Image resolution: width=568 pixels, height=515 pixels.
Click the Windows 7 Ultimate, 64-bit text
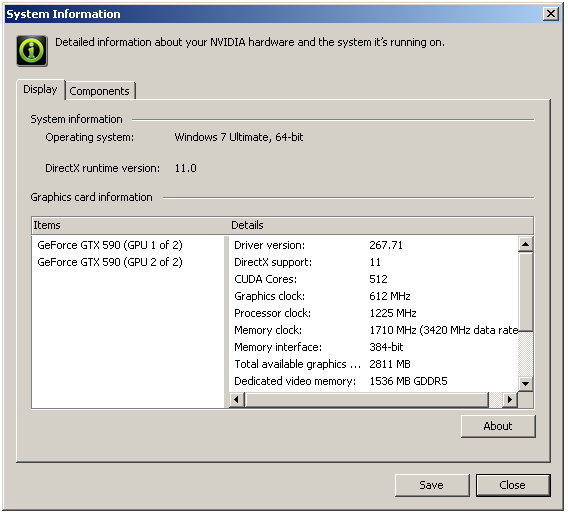(x=239, y=137)
